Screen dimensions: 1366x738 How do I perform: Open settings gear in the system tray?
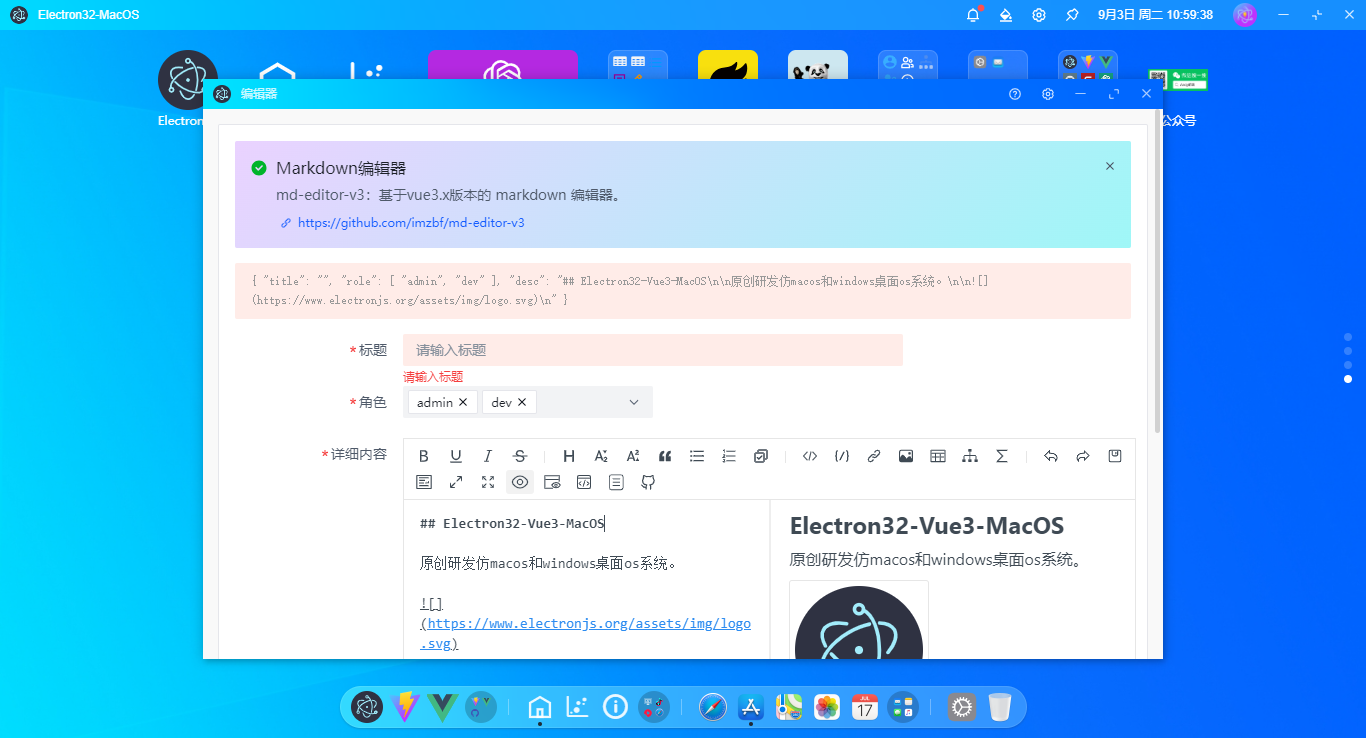1038,14
